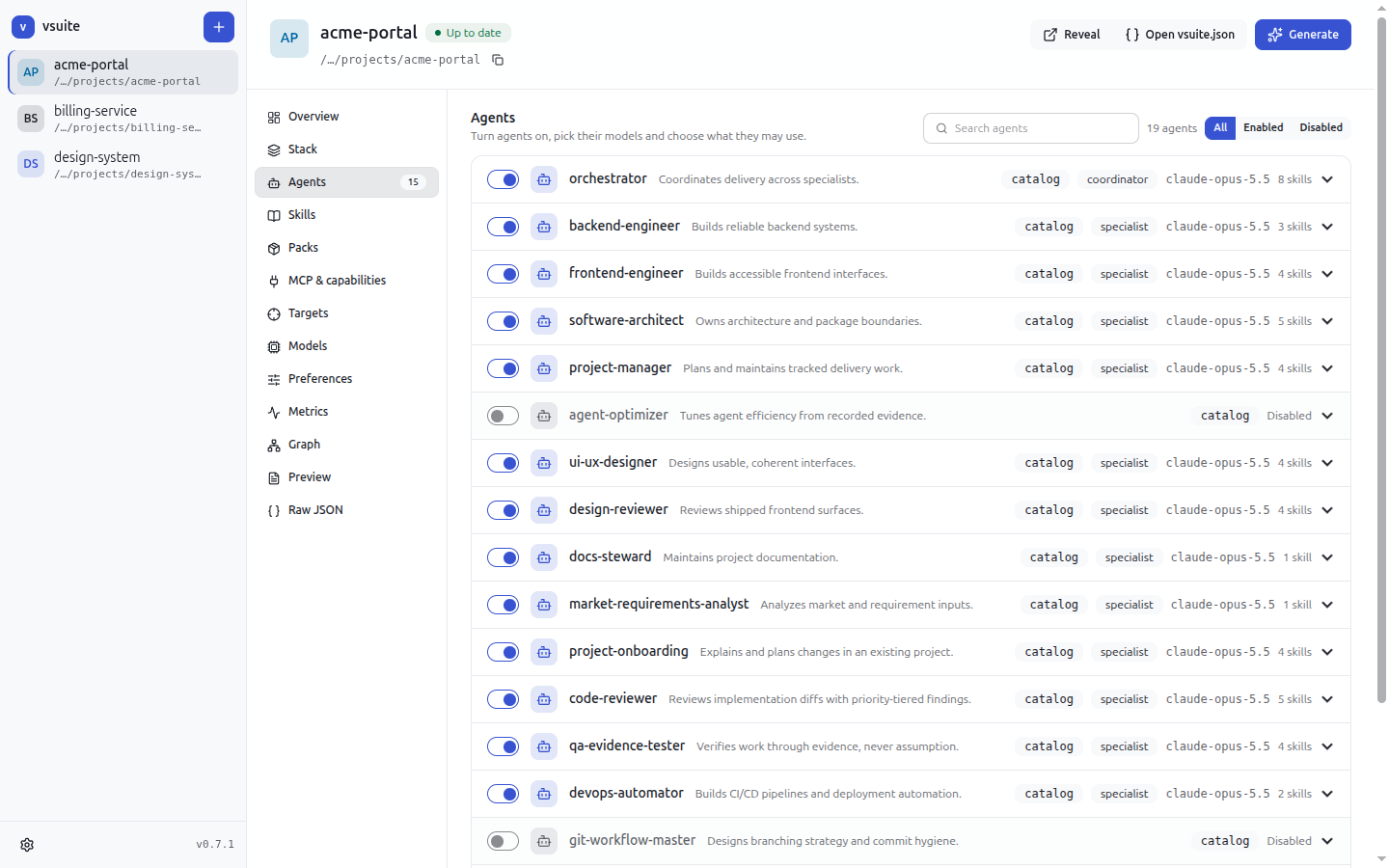The width and height of the screenshot is (1389, 868).
Task: Click the agent-optimizer robot icon
Action: (x=544, y=416)
